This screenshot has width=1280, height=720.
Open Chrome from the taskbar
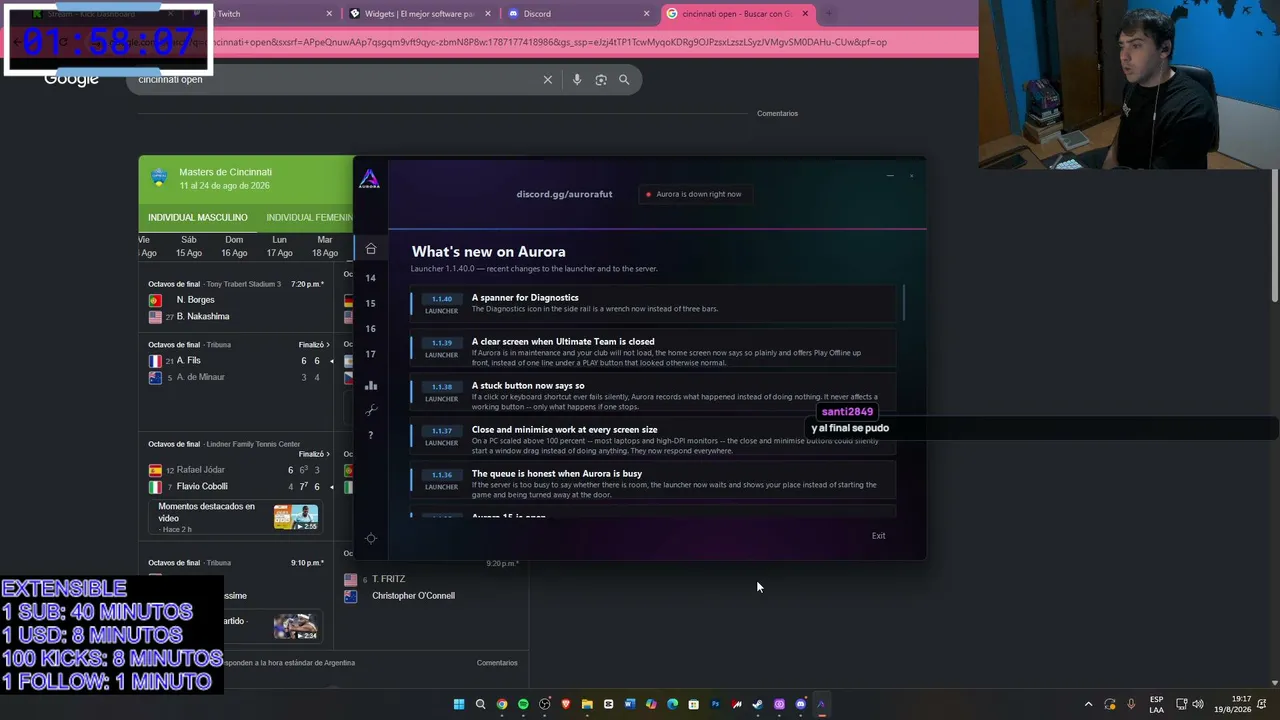tap(502, 704)
